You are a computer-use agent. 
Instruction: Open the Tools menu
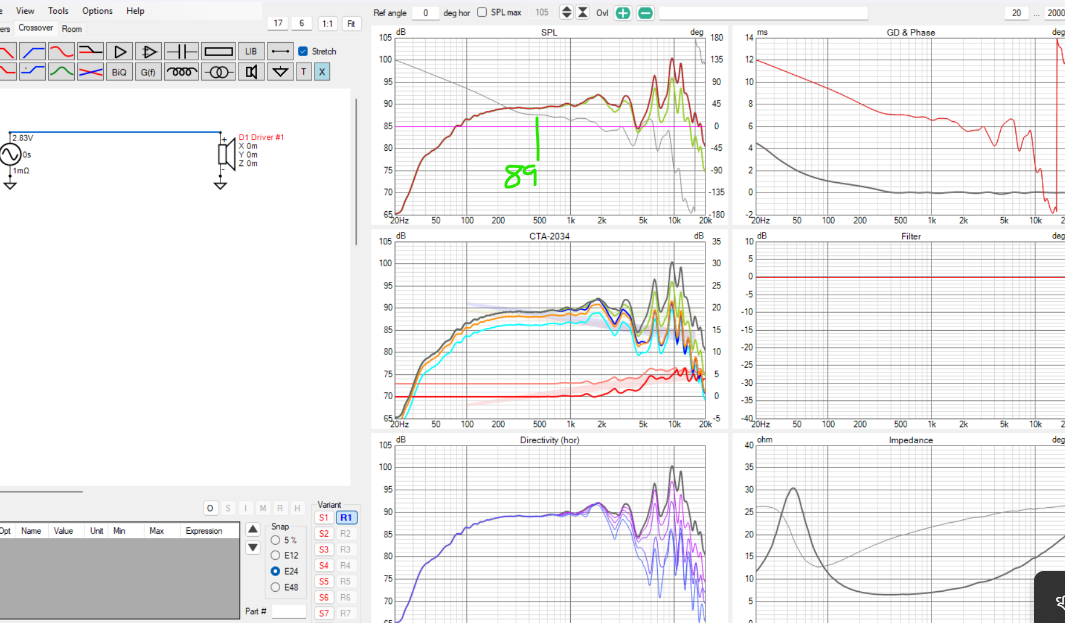click(x=58, y=11)
